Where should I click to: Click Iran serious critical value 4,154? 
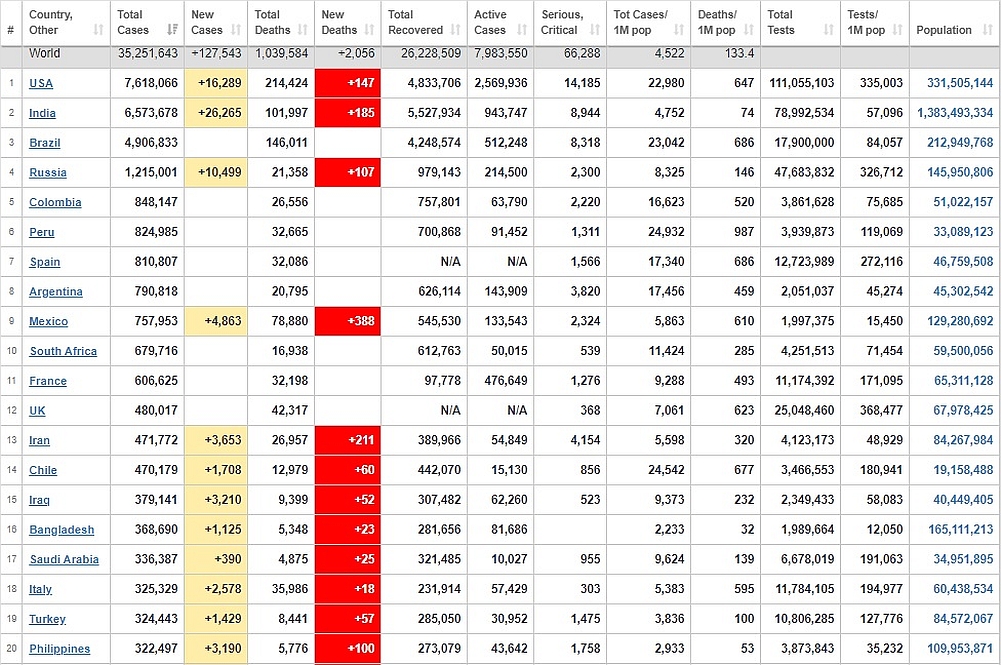[585, 440]
